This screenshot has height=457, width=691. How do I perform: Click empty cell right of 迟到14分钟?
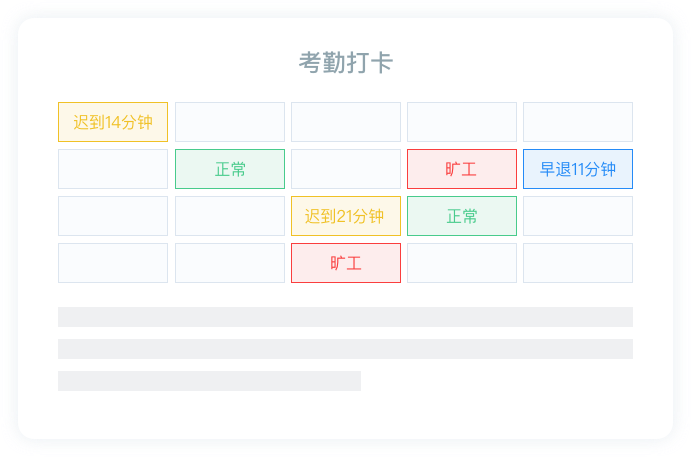pyautogui.click(x=230, y=122)
